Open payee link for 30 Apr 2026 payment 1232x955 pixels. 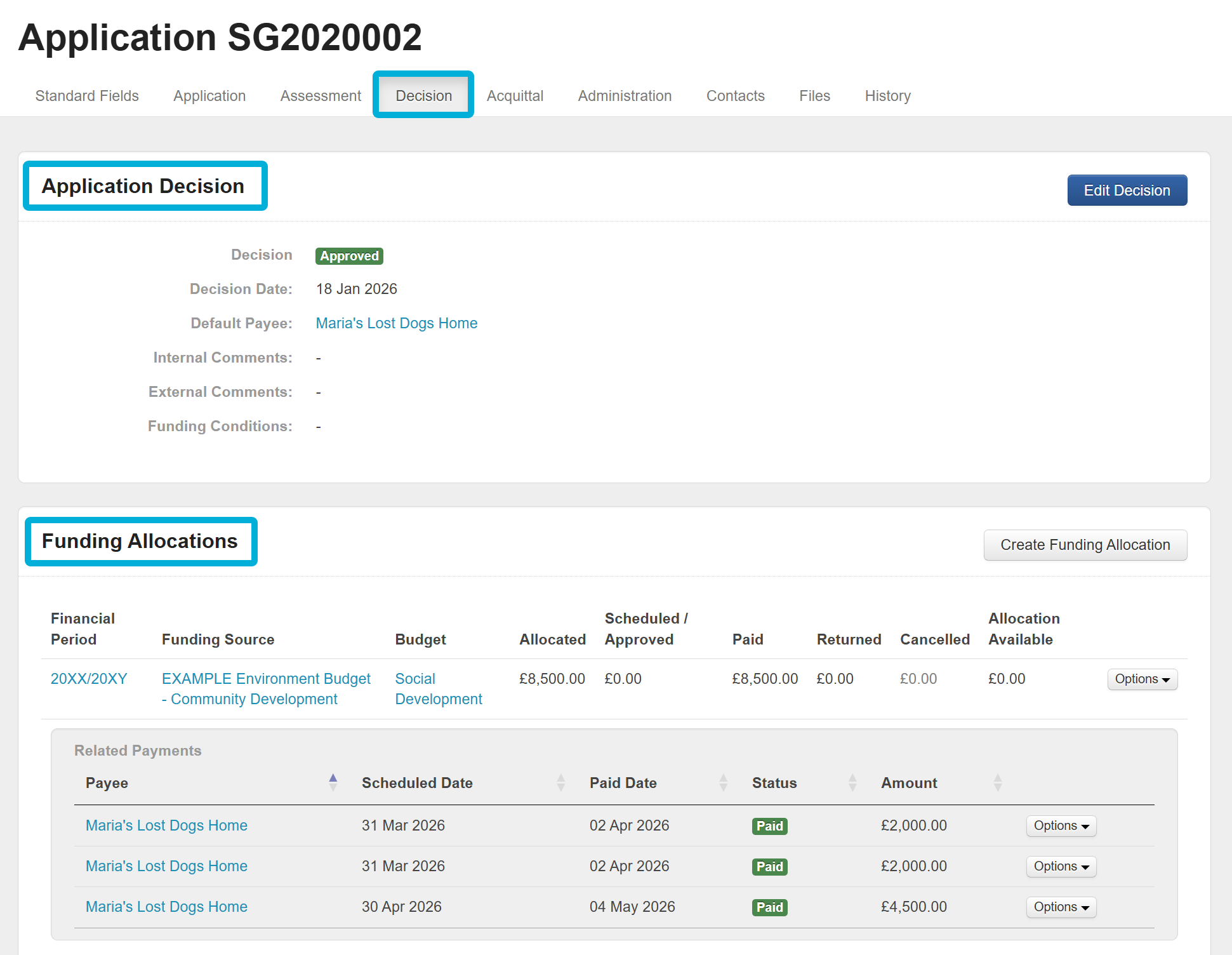(166, 907)
